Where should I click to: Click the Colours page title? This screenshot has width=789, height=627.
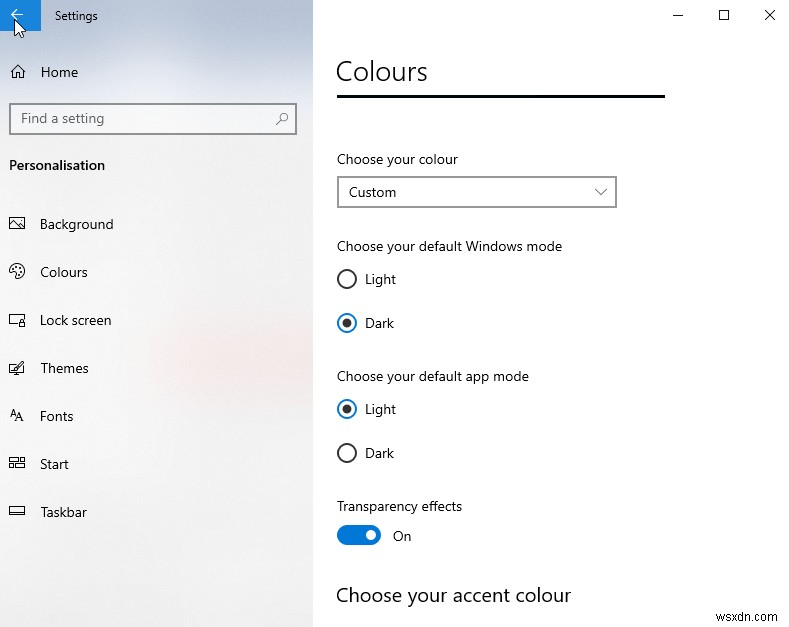pyautogui.click(x=381, y=71)
